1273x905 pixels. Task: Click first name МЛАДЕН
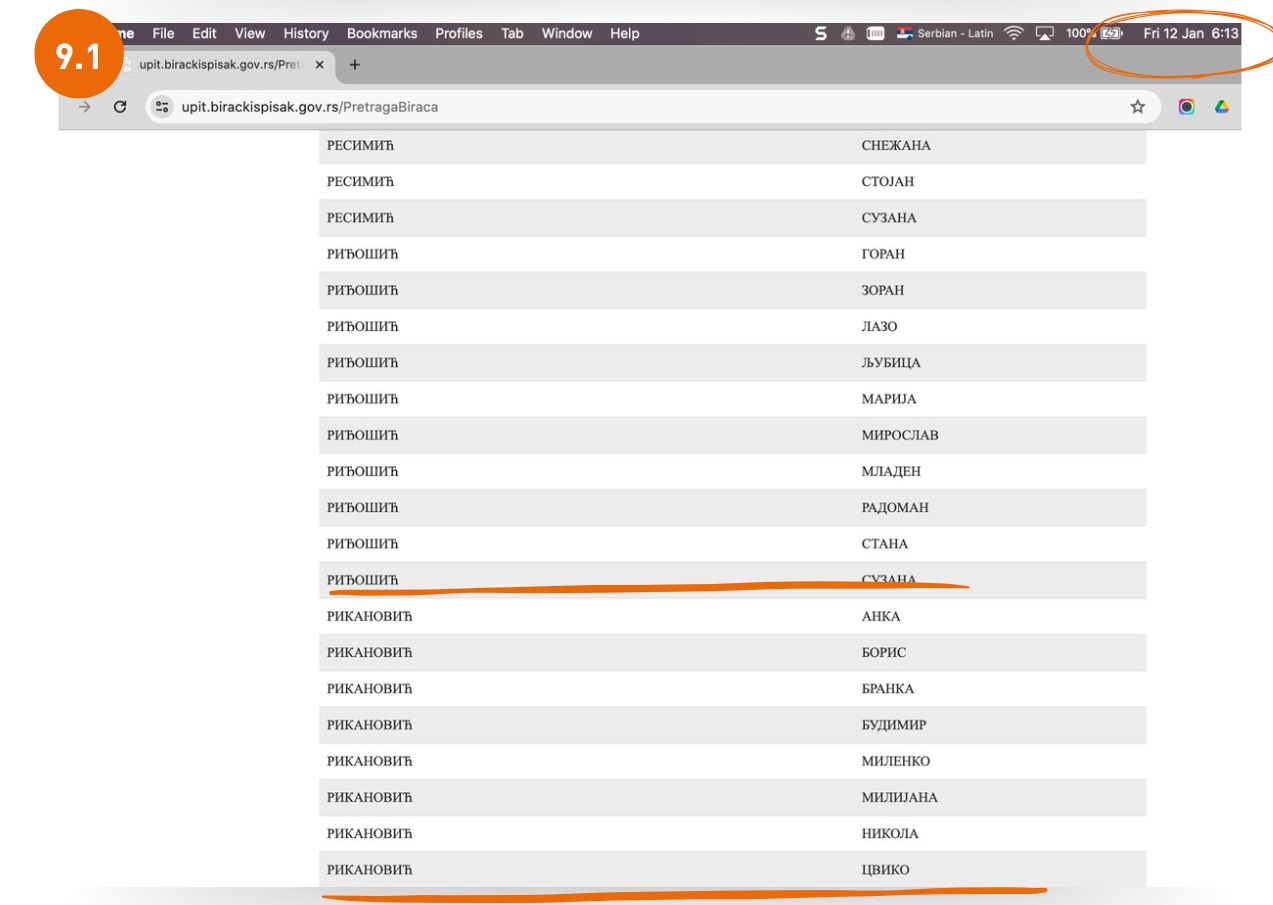(891, 471)
